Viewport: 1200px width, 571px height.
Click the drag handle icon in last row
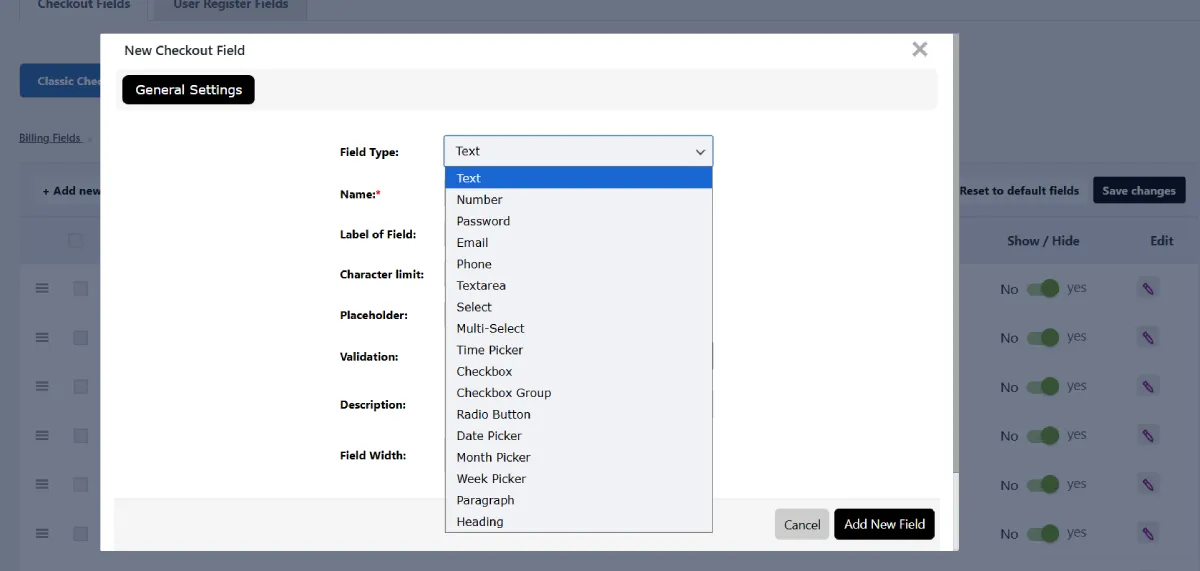click(42, 533)
